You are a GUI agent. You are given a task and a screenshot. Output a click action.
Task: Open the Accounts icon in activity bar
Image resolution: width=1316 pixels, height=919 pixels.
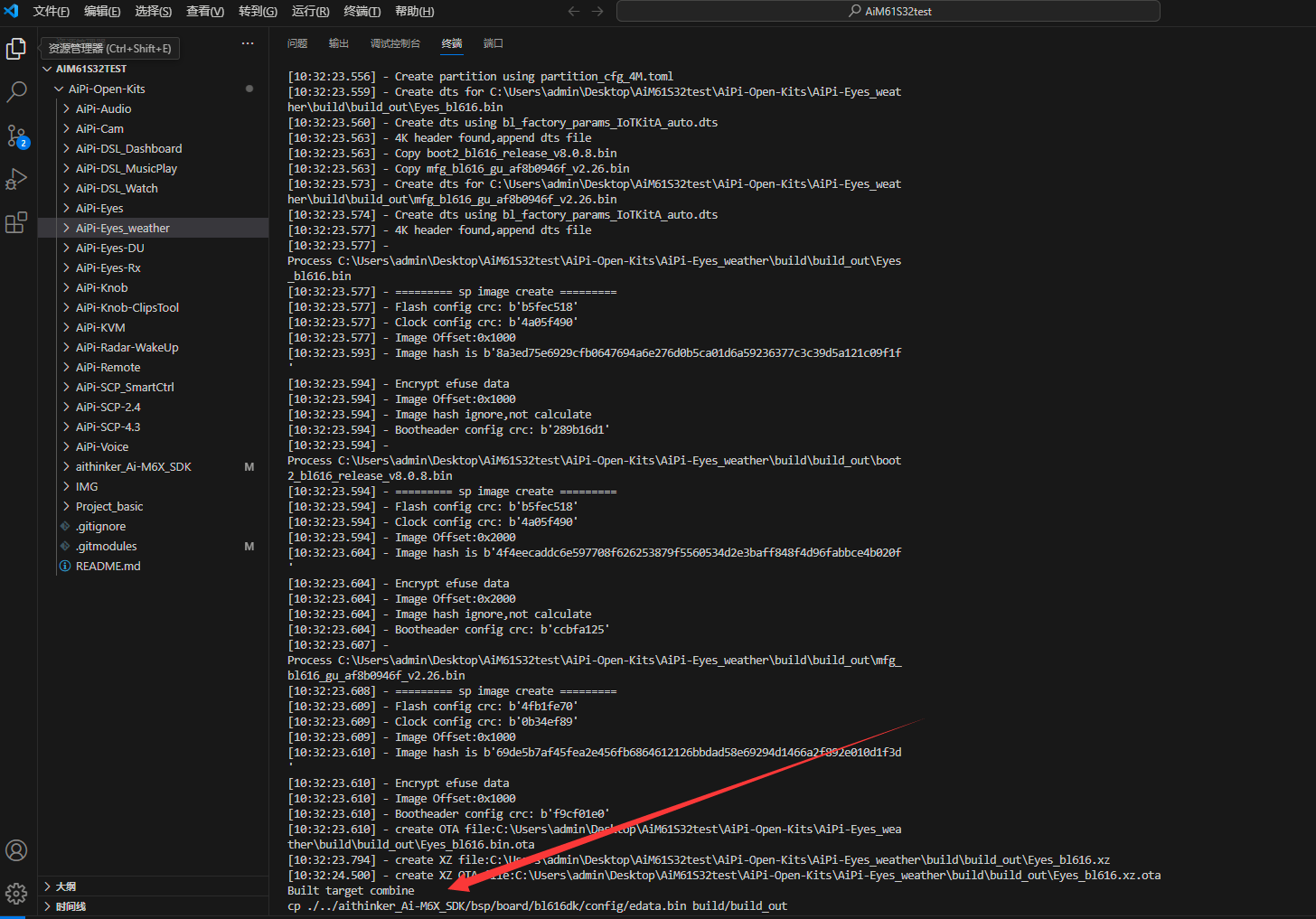pyautogui.click(x=16, y=850)
